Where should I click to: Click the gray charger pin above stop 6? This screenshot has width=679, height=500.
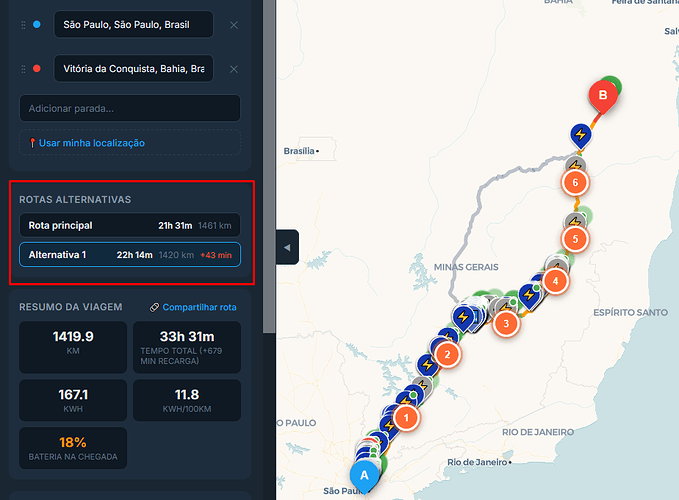click(576, 165)
